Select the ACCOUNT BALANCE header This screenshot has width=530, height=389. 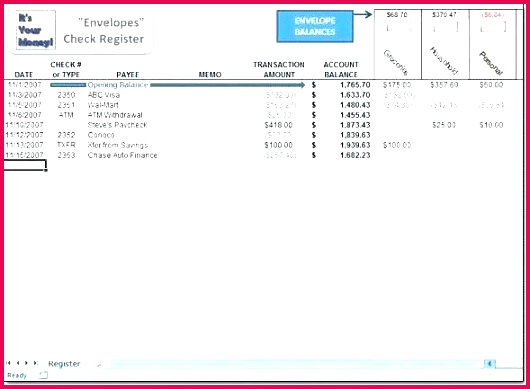coord(341,69)
